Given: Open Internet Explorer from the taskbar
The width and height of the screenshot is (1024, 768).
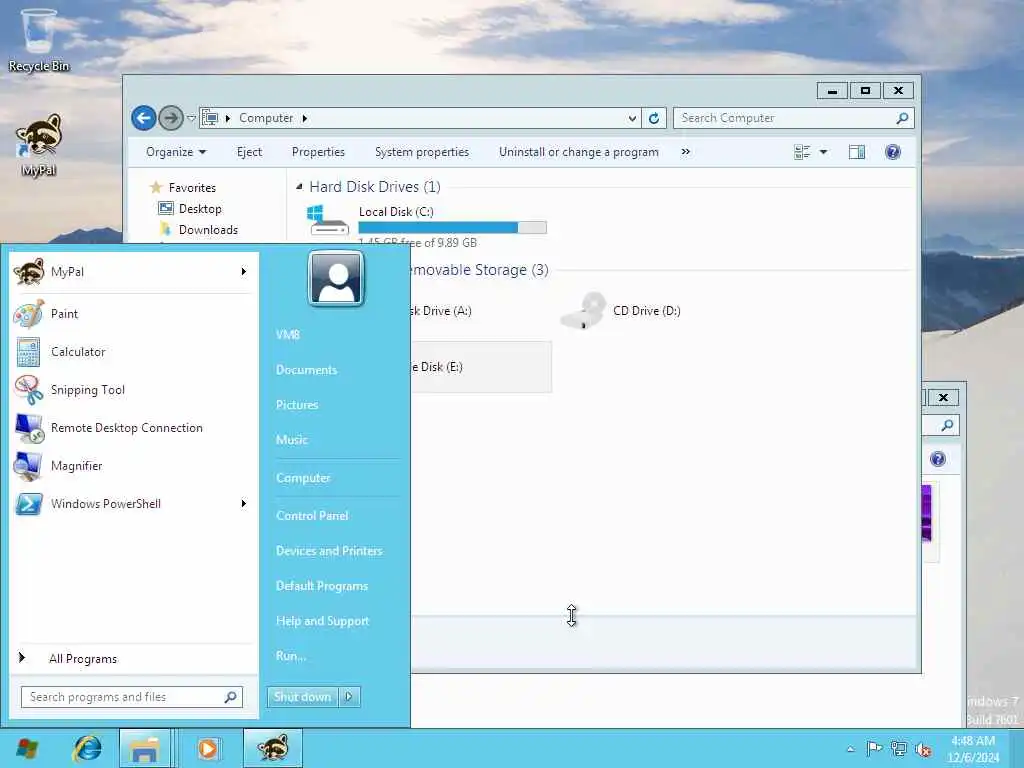Looking at the screenshot, I should coord(87,748).
